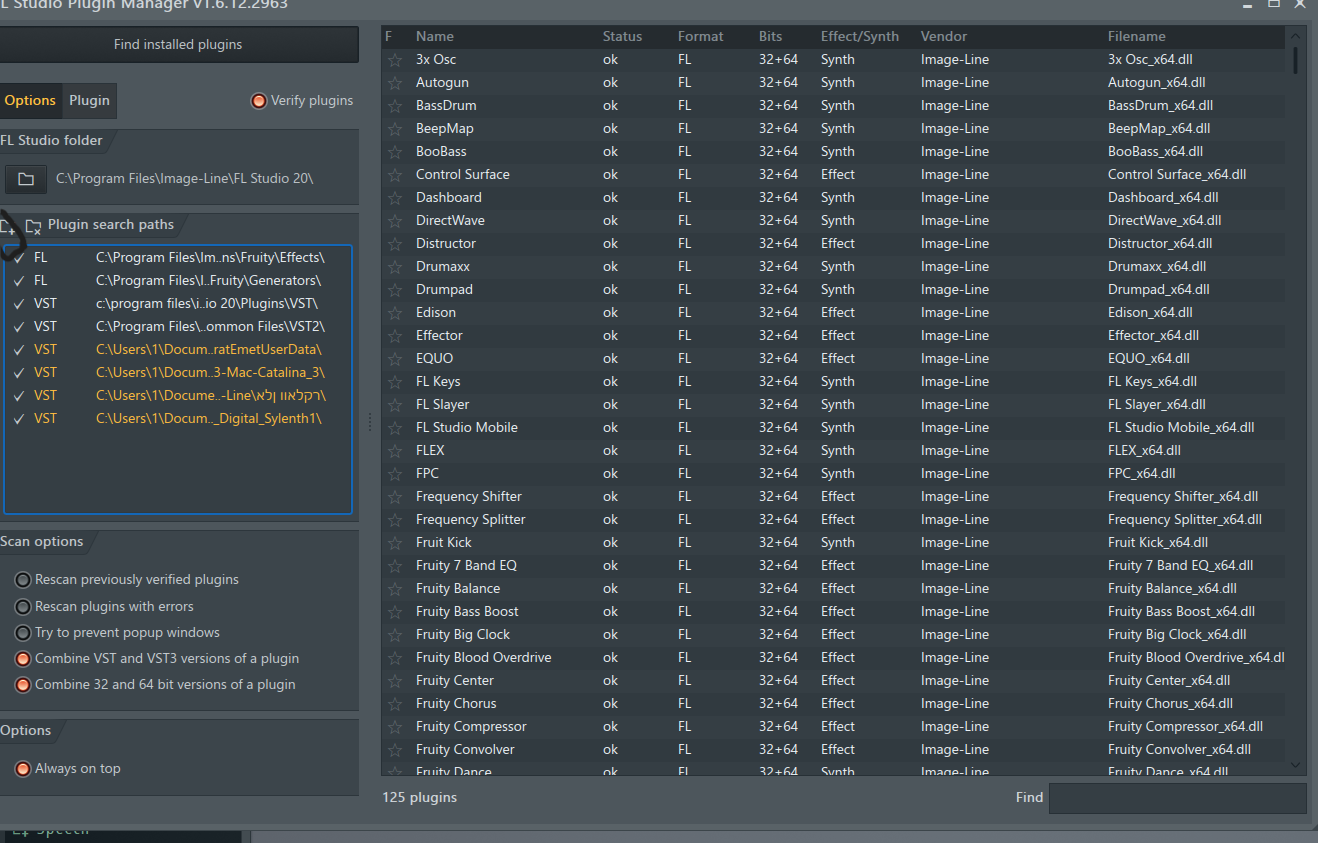1318x843 pixels.
Task: Favorite the Distructor plugin star
Action: [395, 244]
